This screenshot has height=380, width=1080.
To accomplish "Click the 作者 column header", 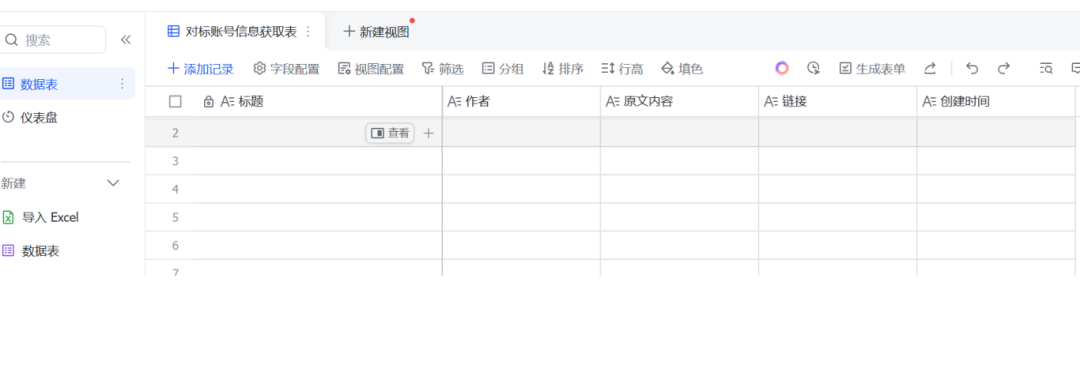I will [521, 102].
